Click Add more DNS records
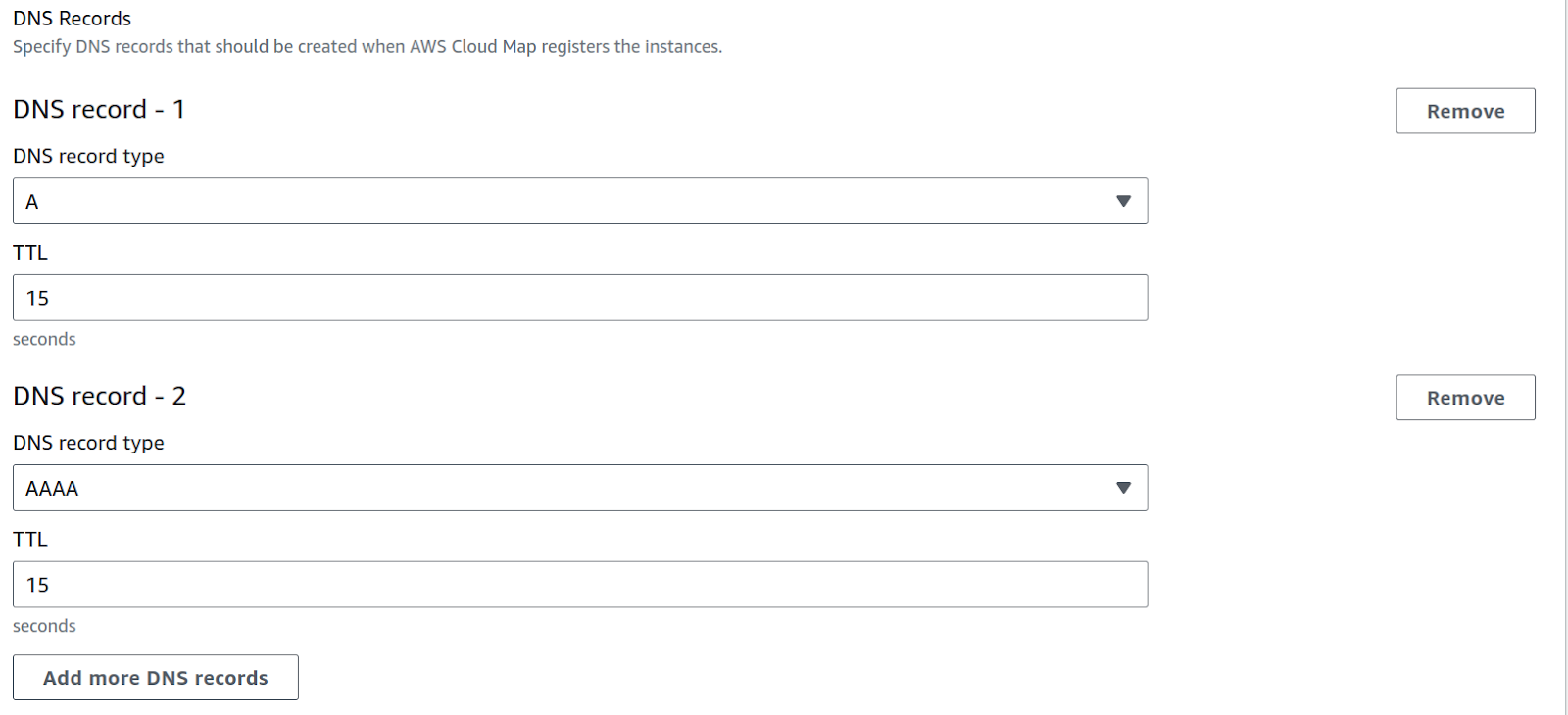Image resolution: width=1568 pixels, height=715 pixels. coord(155,677)
